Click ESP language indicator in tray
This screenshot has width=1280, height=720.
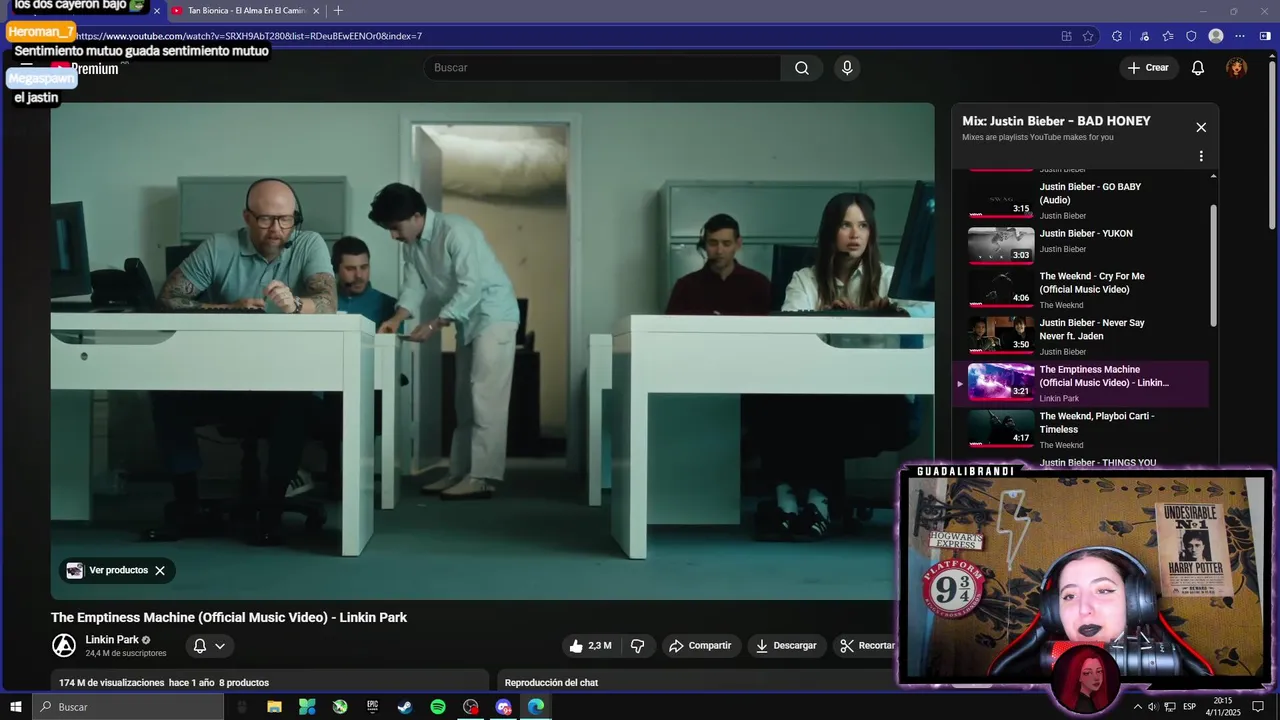[1189, 707]
